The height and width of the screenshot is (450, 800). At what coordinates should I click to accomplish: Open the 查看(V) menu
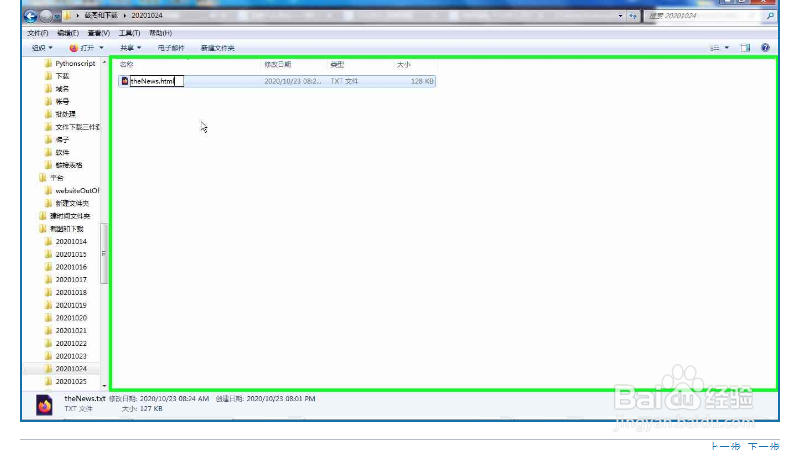98,33
